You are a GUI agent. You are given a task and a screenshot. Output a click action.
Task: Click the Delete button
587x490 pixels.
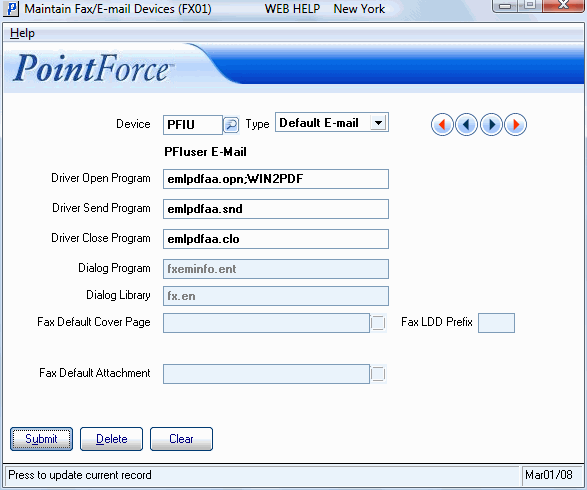[x=112, y=439]
